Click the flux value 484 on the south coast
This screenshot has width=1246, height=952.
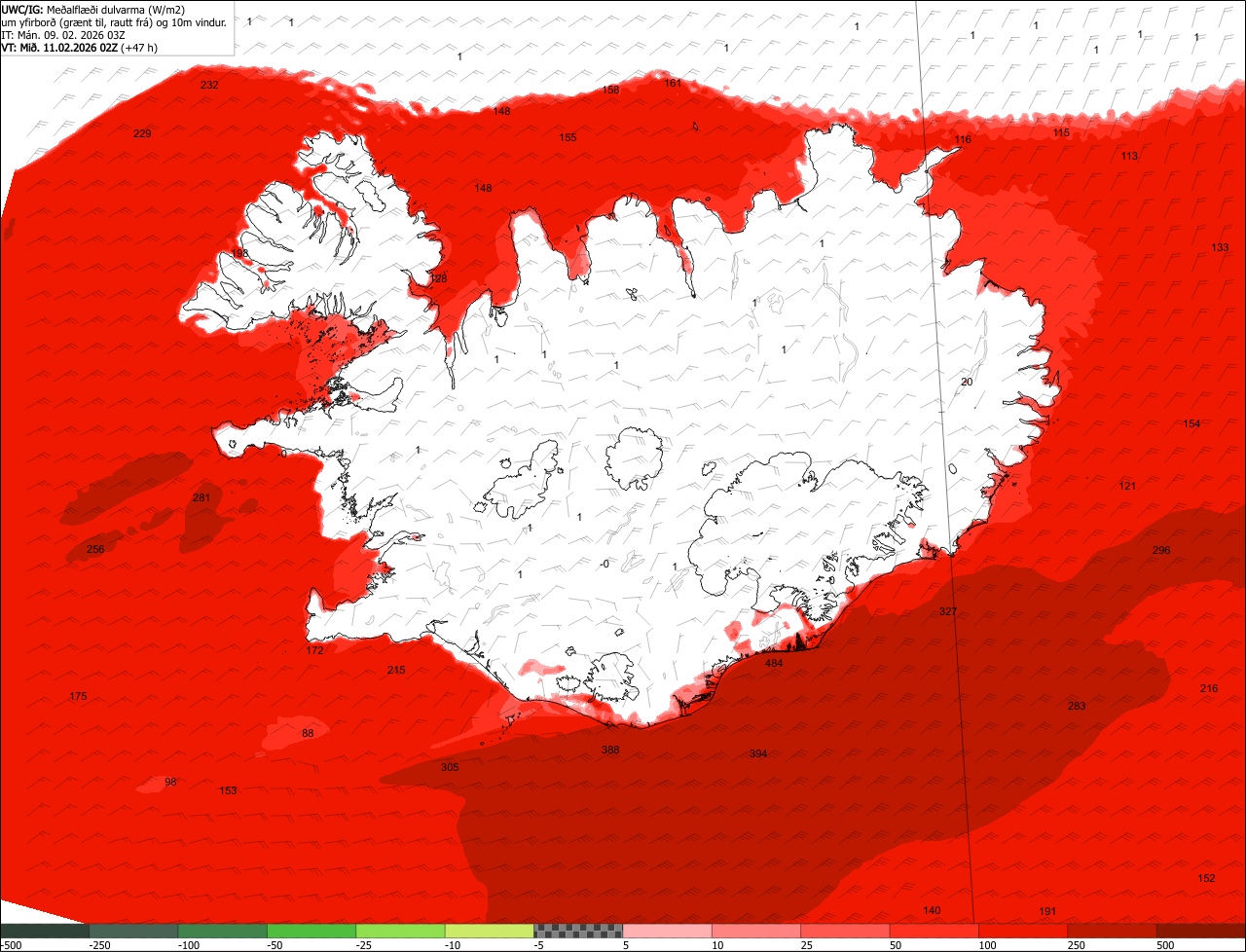774,663
